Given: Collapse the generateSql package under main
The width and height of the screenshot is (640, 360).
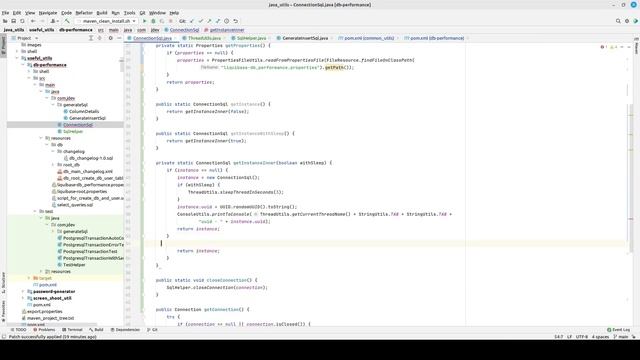Looking at the screenshot, I should click(x=53, y=105).
